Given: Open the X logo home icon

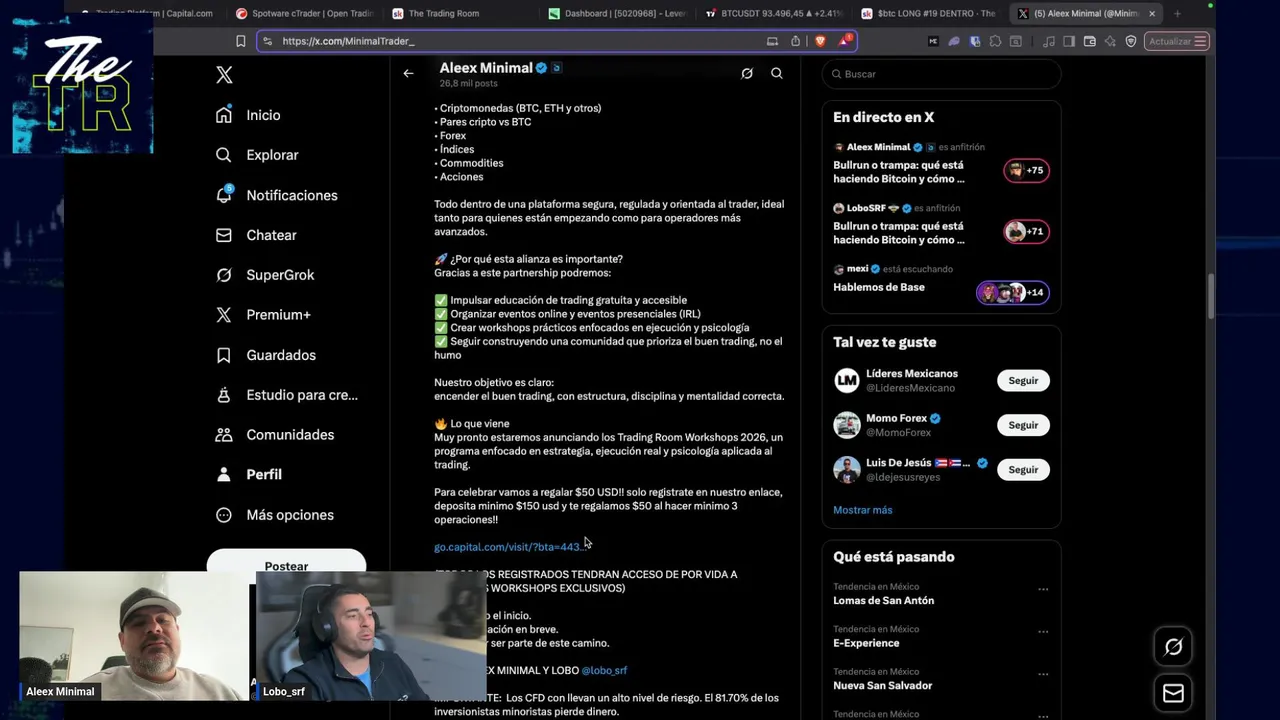Looking at the screenshot, I should [224, 75].
